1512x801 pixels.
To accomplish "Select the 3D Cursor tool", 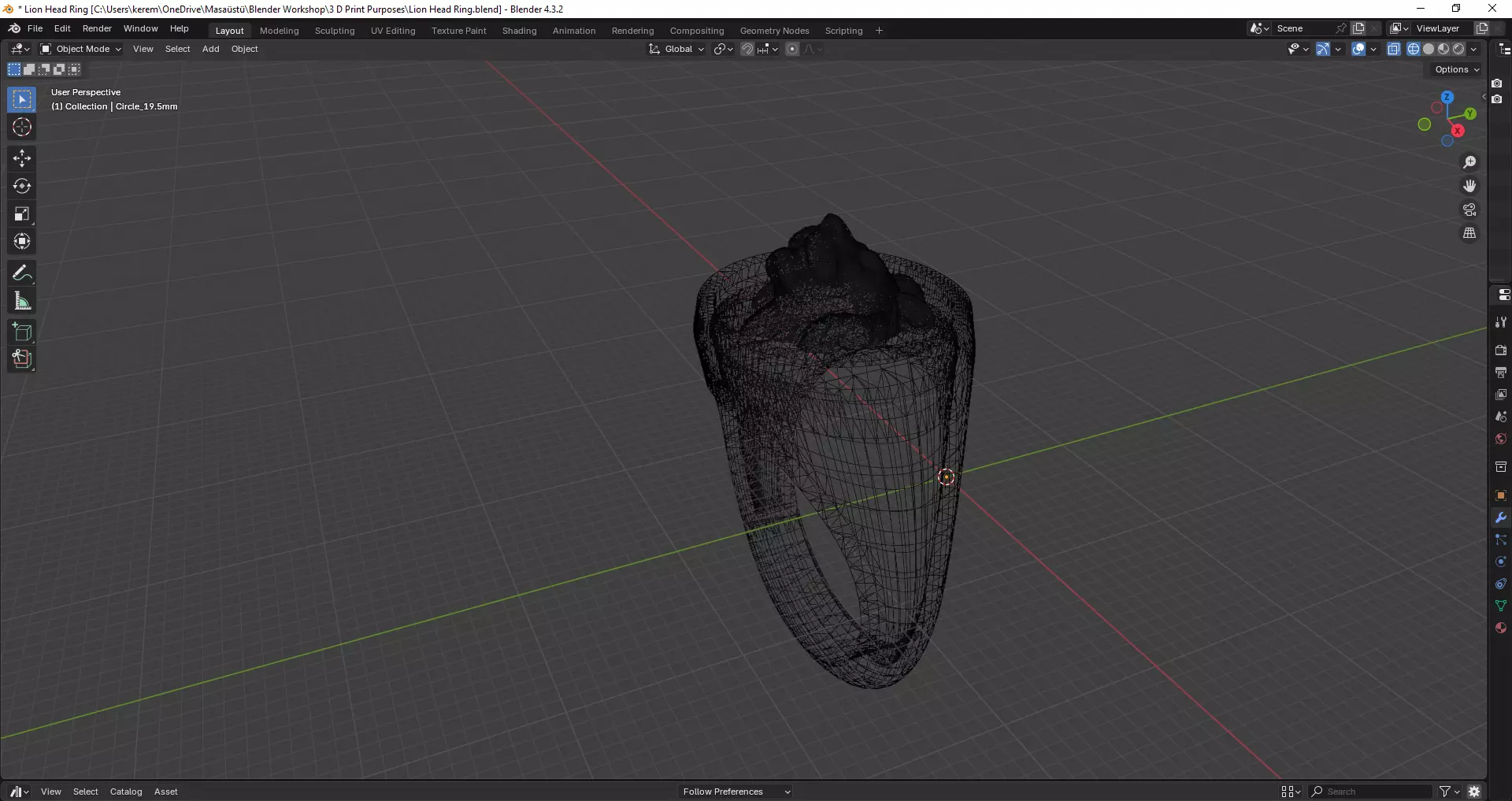I will (22, 127).
